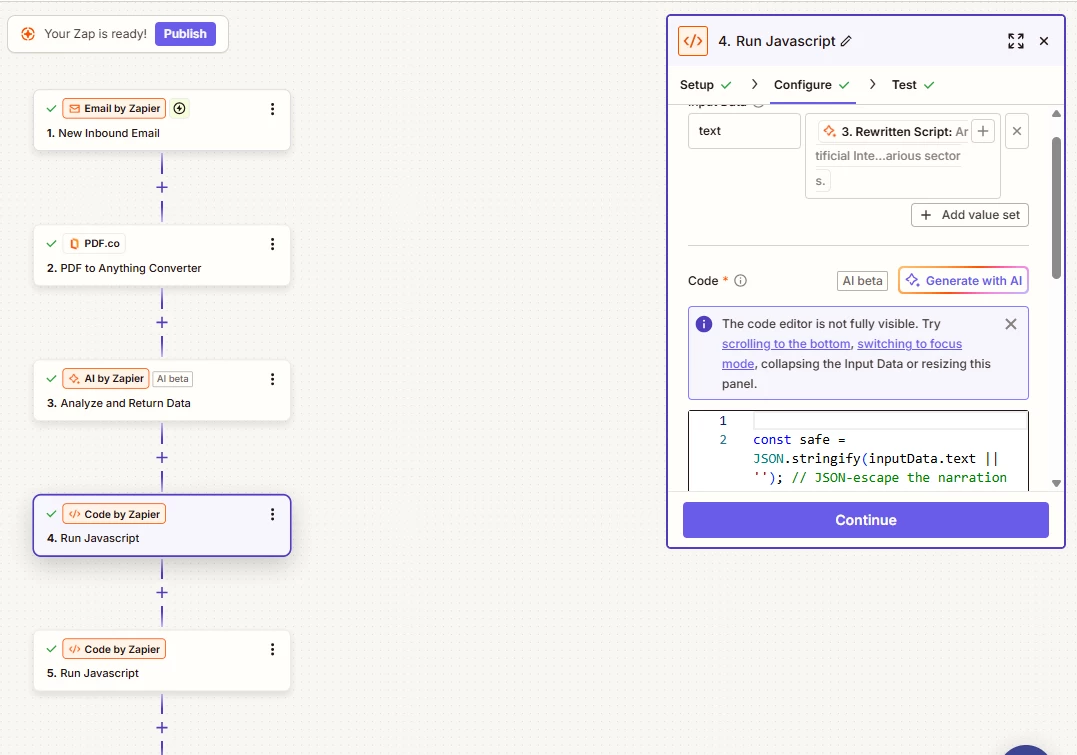This screenshot has height=755, width=1077.
Task: Add a step after New Inbound Email
Action: [162, 187]
